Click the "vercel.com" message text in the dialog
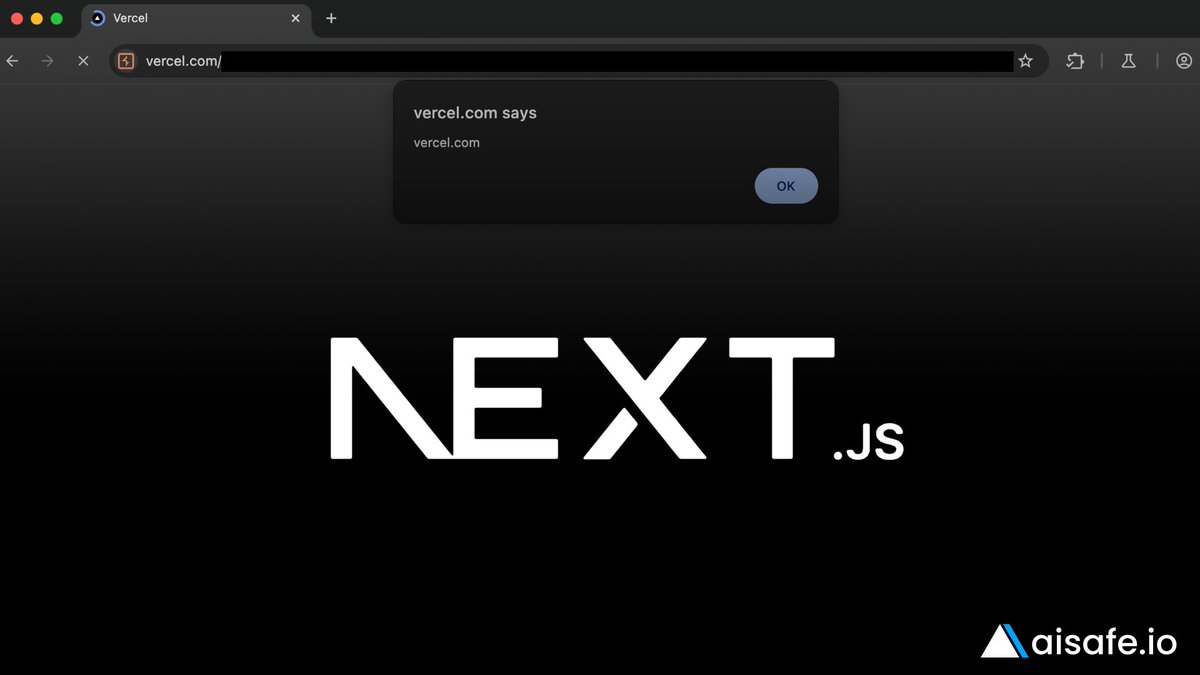 (x=447, y=143)
